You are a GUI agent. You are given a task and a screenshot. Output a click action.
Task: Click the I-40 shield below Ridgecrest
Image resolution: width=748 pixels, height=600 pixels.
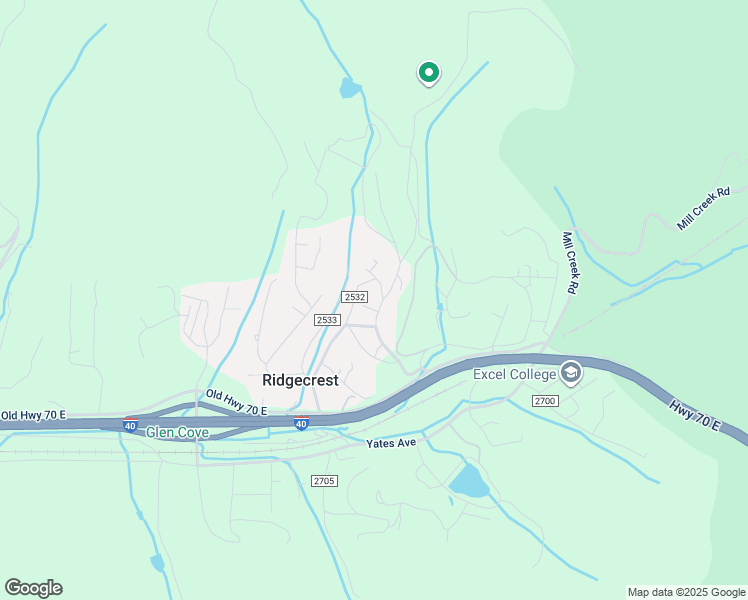pyautogui.click(x=301, y=423)
